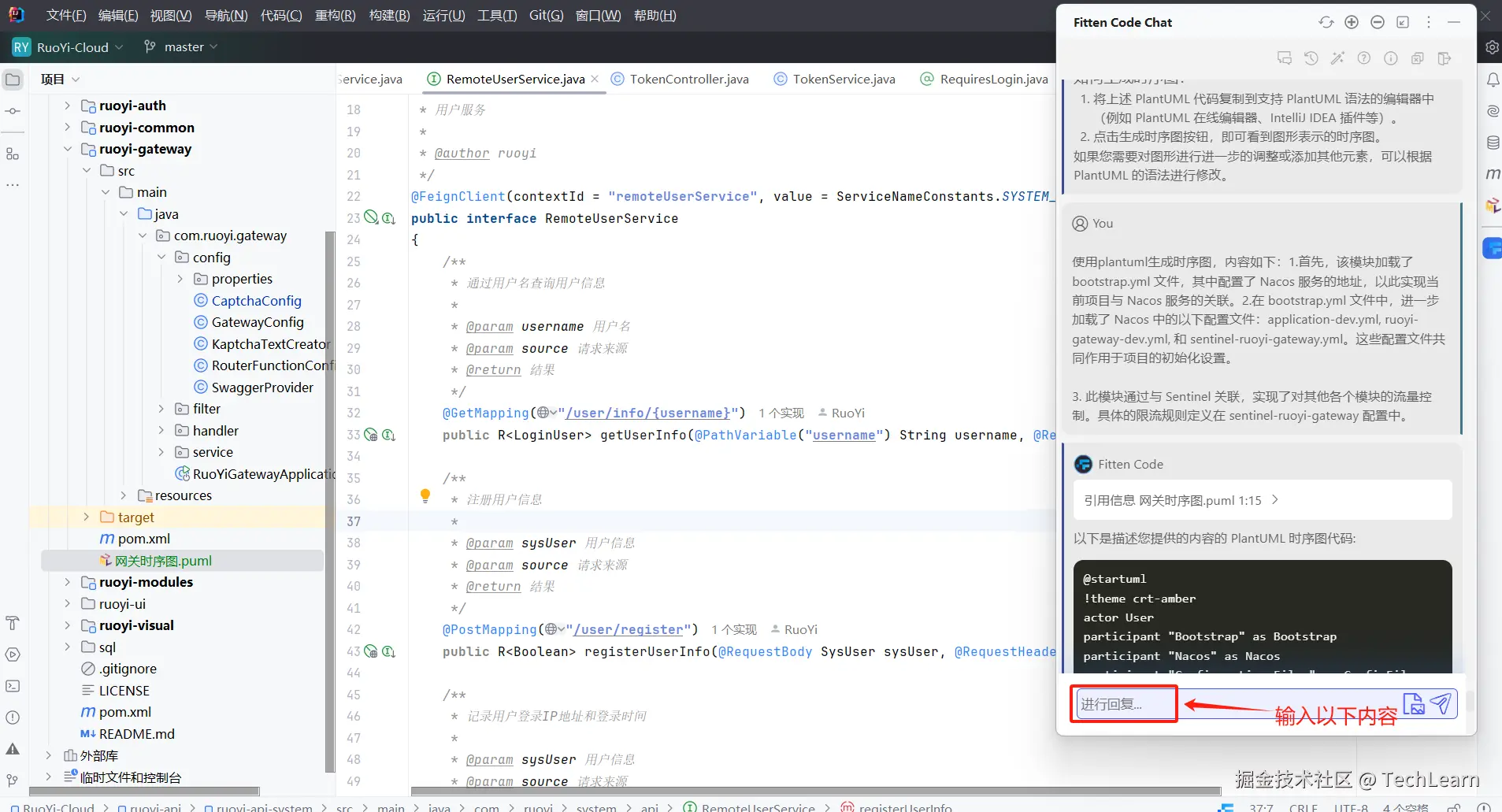Open the Terminal tool window

coord(13,686)
